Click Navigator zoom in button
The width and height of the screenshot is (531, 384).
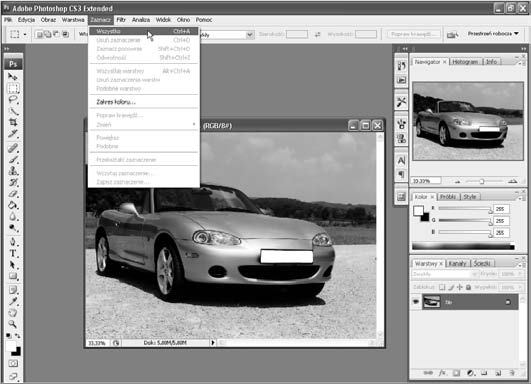point(512,181)
